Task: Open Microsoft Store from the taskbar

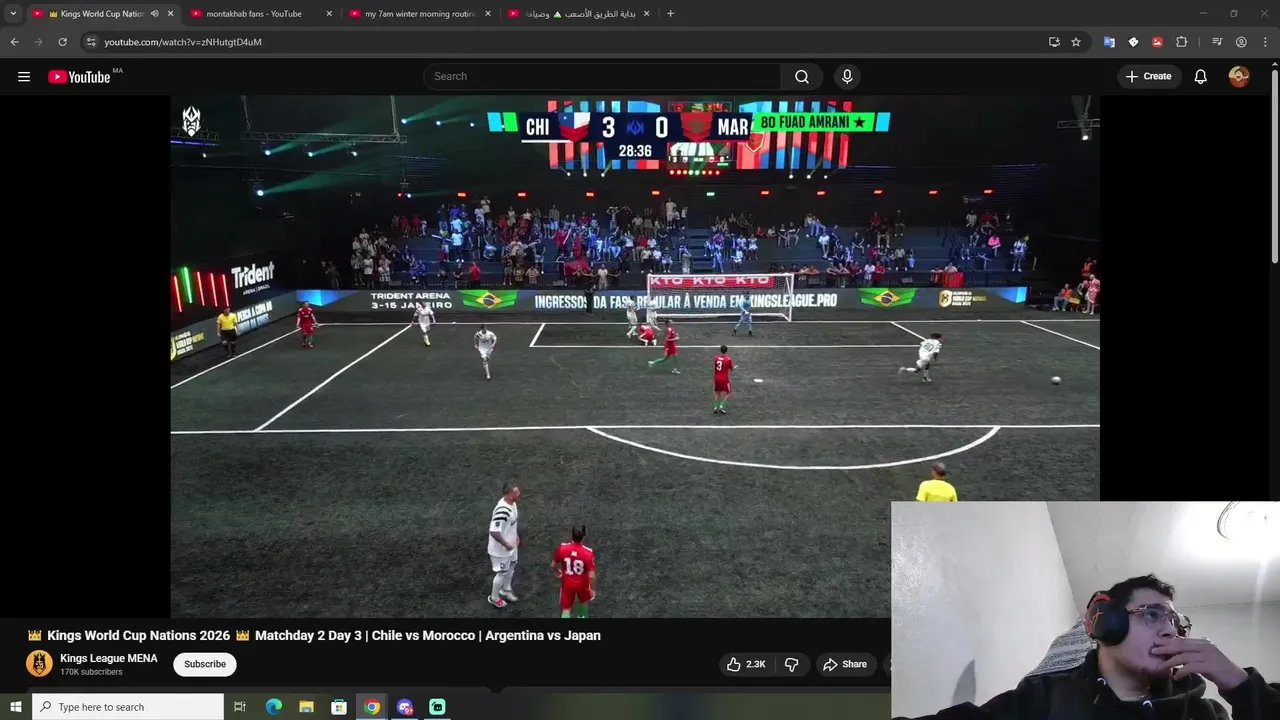Action: click(339, 707)
